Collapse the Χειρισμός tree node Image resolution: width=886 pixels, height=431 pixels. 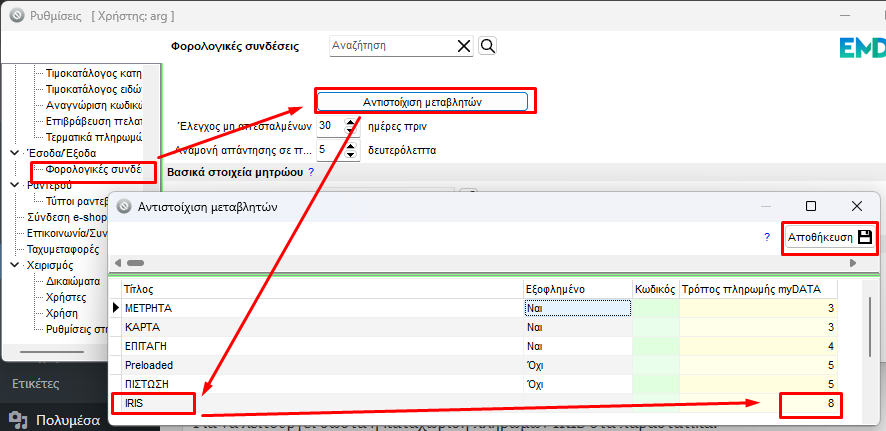(14, 266)
